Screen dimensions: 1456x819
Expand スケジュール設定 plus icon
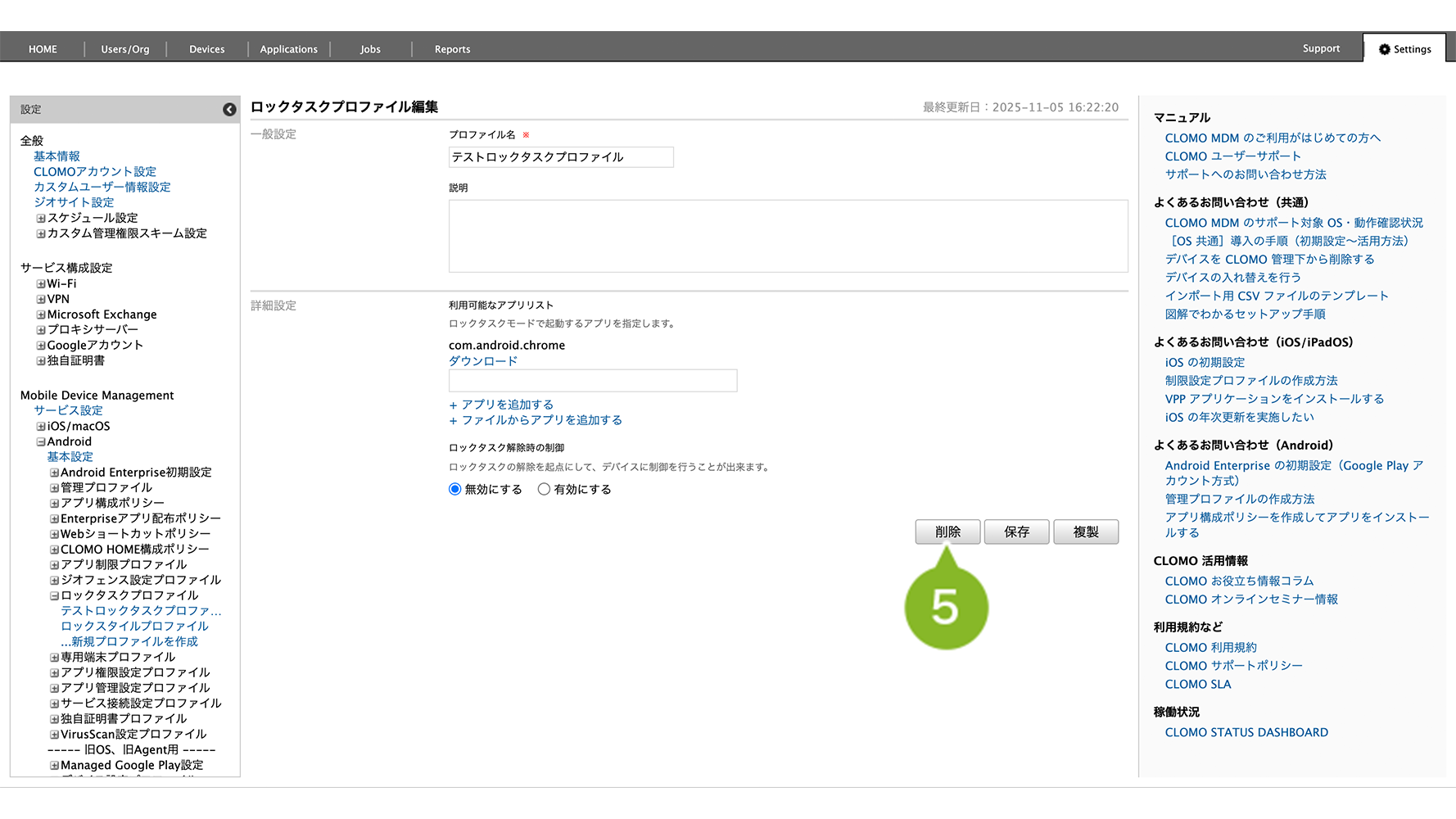pyautogui.click(x=41, y=219)
